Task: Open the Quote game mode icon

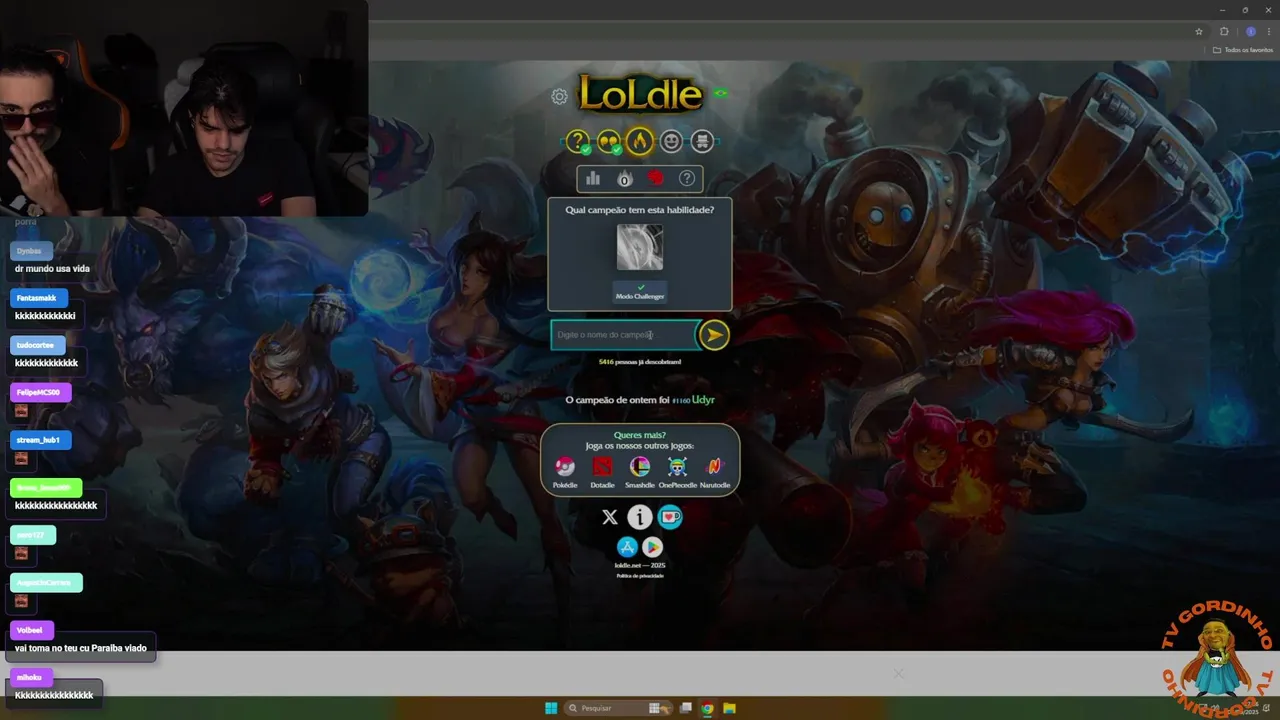Action: click(609, 142)
